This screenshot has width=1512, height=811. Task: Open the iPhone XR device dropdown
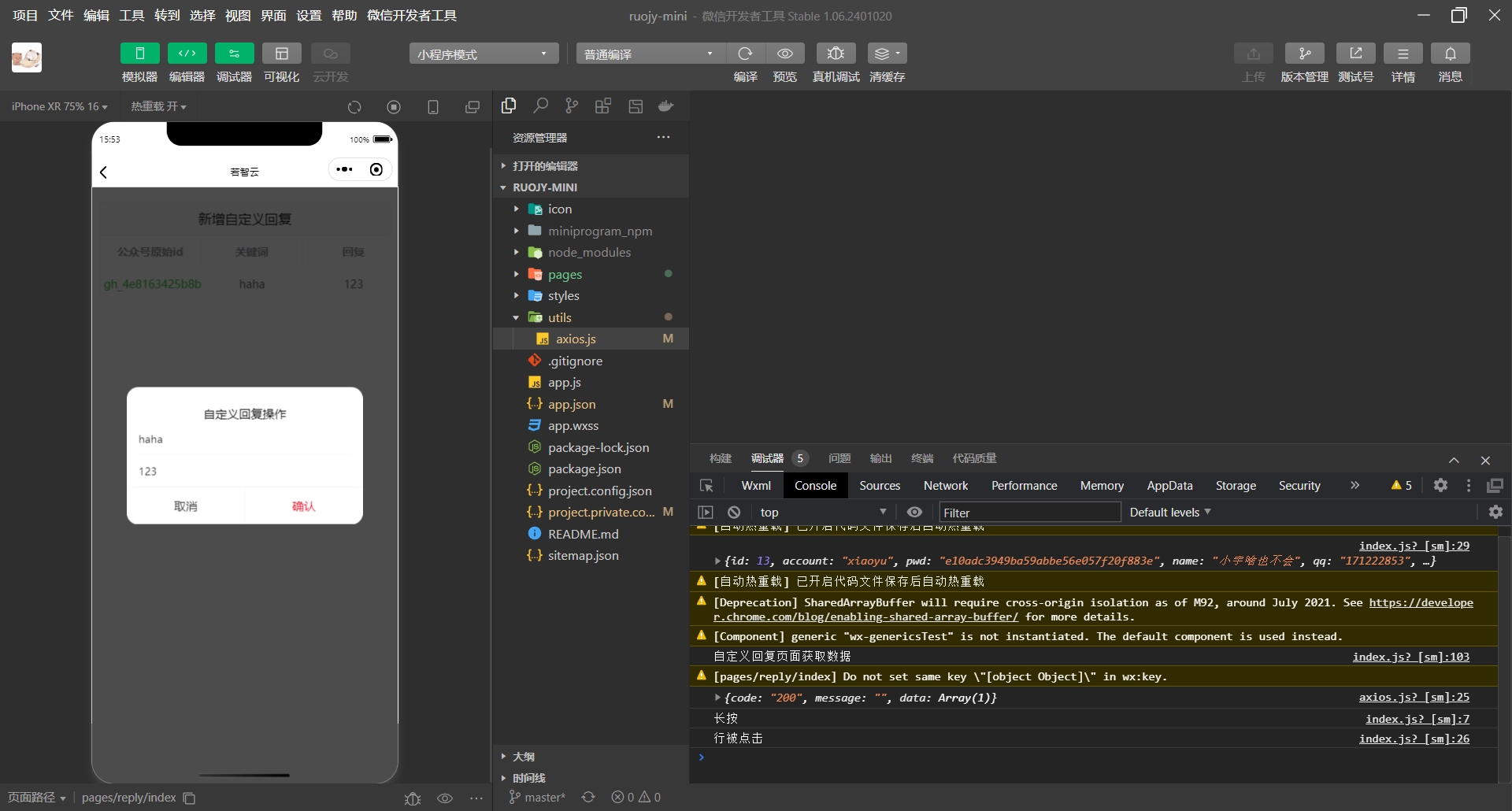[x=60, y=106]
